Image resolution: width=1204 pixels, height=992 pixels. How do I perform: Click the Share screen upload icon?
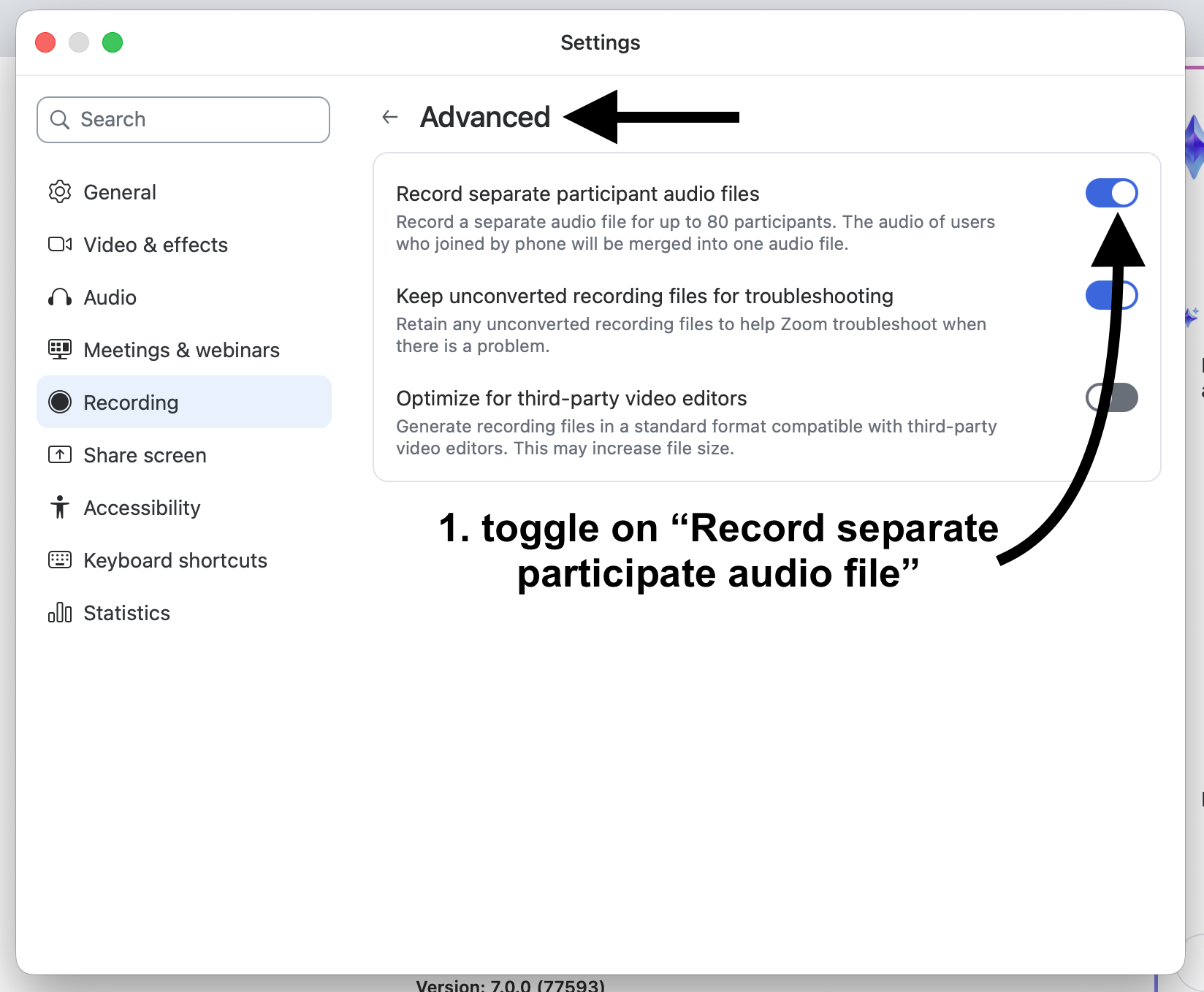60,455
